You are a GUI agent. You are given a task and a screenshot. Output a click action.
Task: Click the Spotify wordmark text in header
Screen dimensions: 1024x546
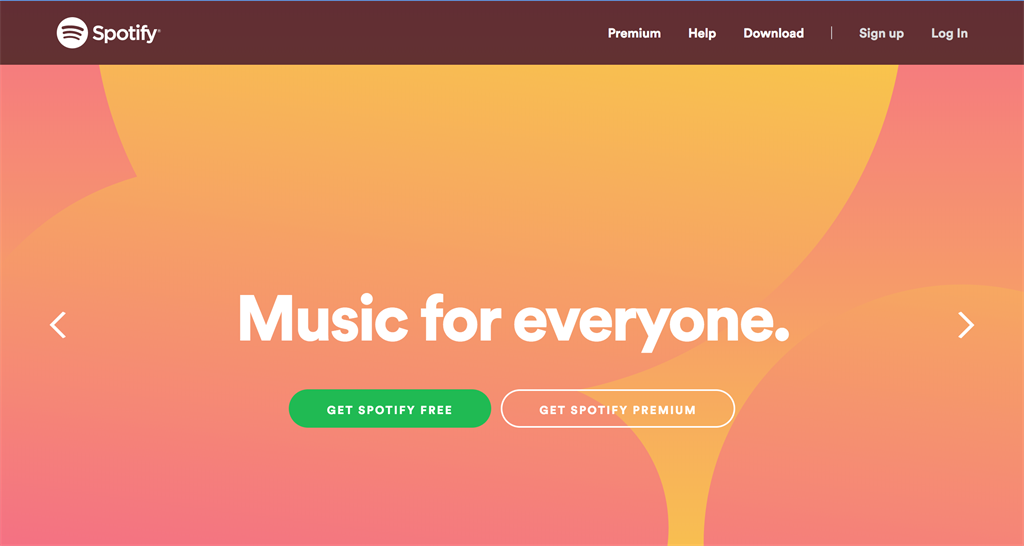click(126, 33)
